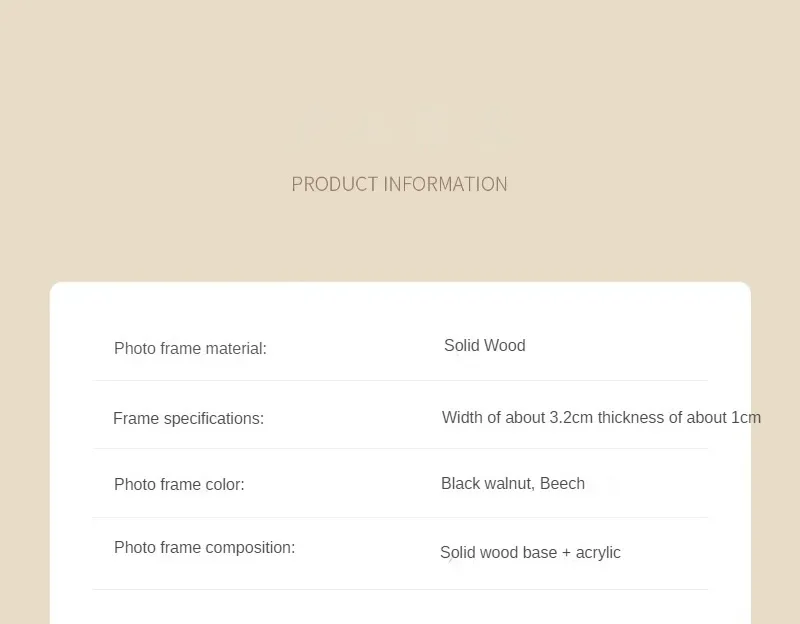Select the 'Photo frame color:' label
The width and height of the screenshot is (800, 624).
coord(179,484)
